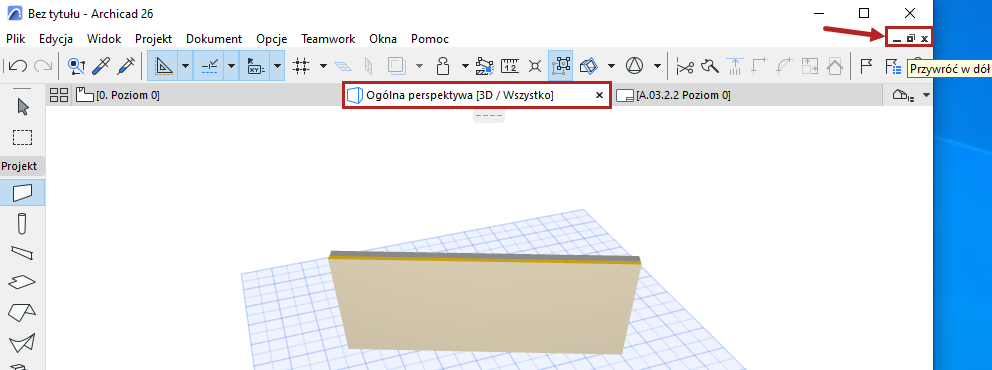
Task: Toggle the XY cursor snap button
Action: 256,65
